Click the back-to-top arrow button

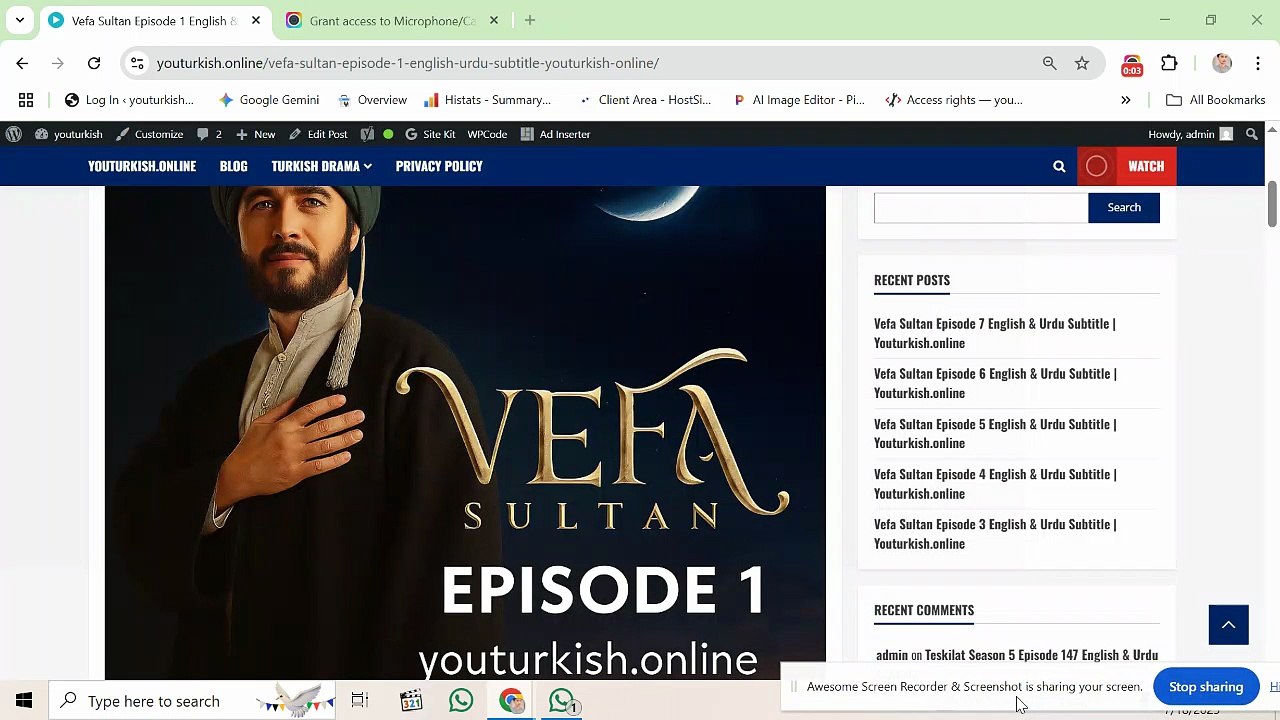[x=1228, y=625]
